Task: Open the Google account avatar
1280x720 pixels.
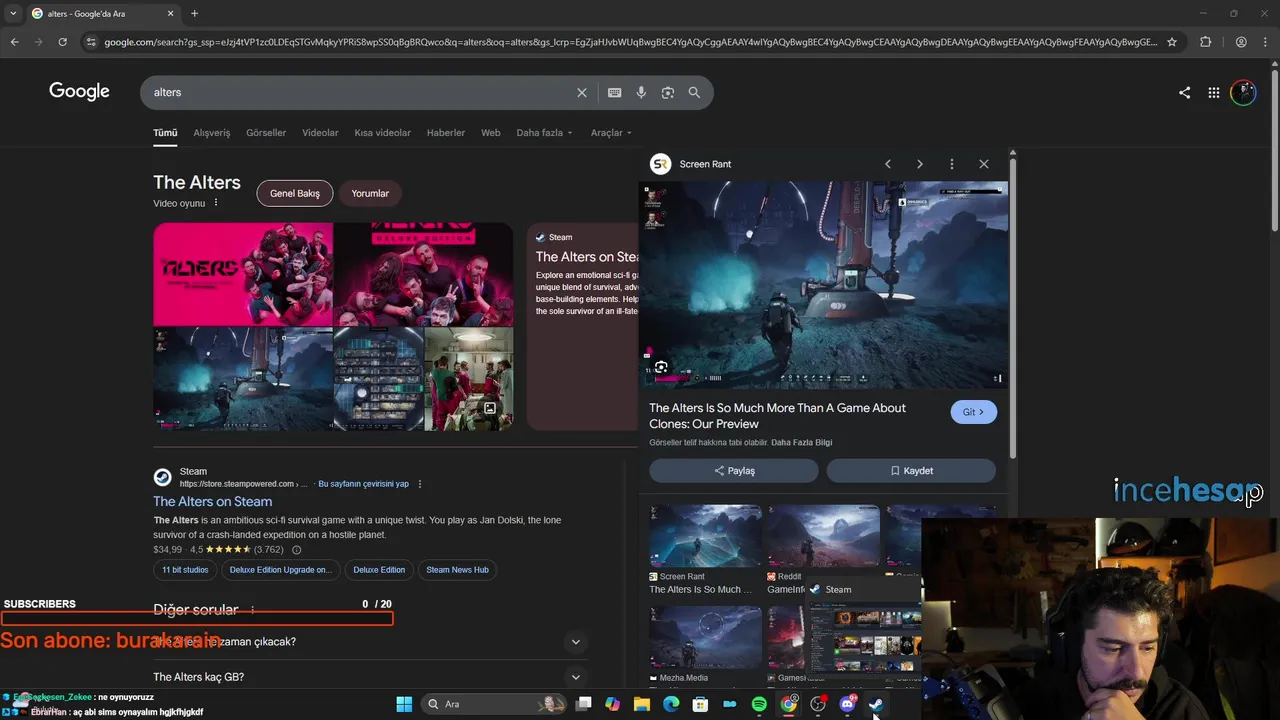Action: coord(1243,92)
